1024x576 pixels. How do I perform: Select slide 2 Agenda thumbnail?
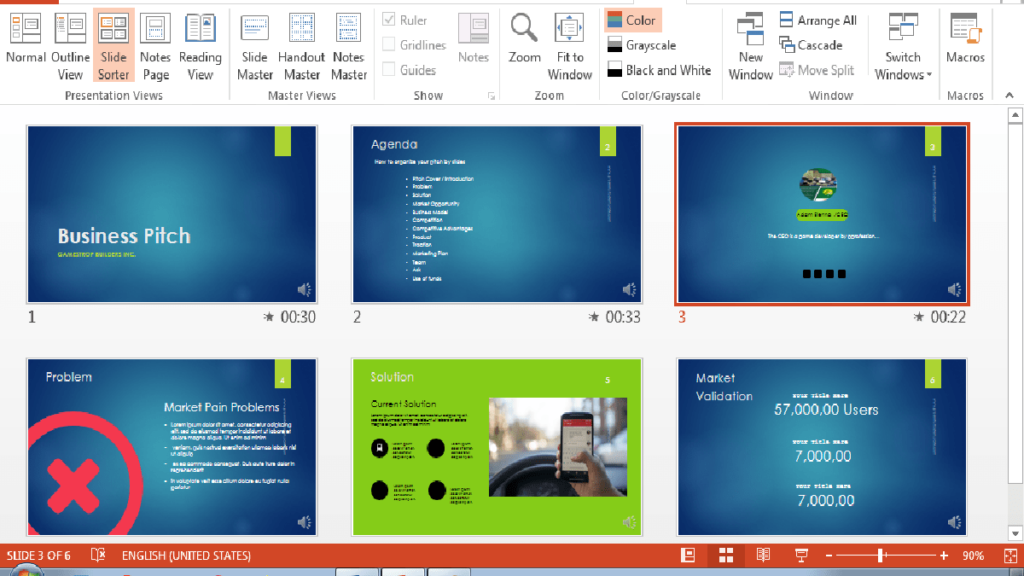(x=497, y=214)
